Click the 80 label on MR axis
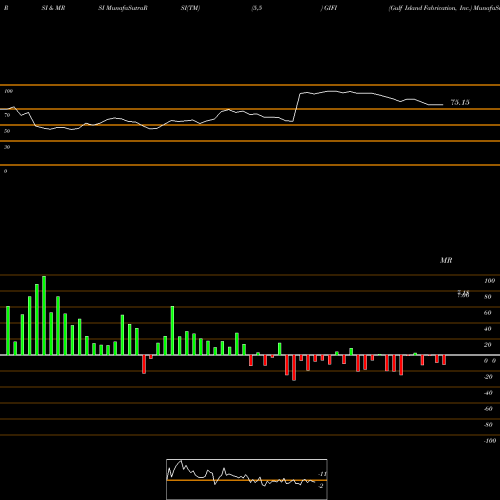The image size is (500, 500). pos(488,297)
